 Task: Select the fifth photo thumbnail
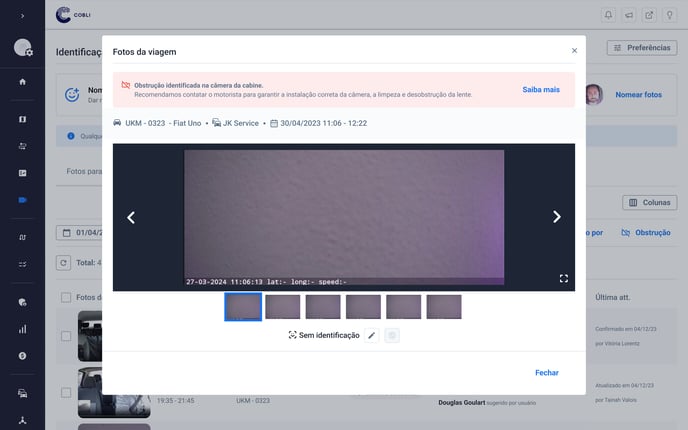(x=404, y=307)
